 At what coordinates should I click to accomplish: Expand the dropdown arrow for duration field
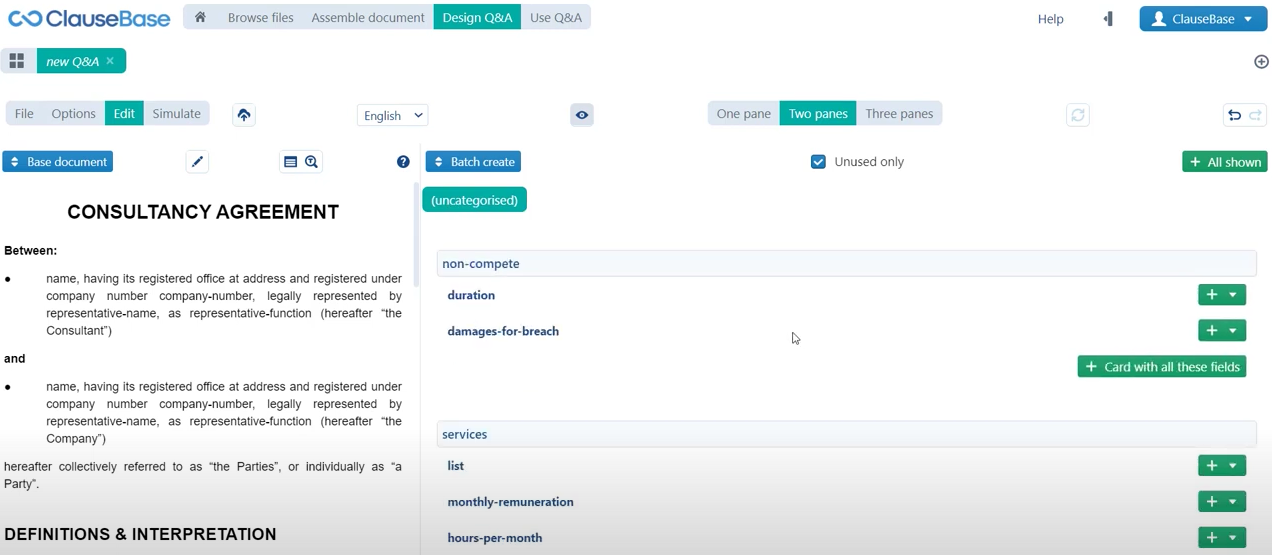pyautogui.click(x=1233, y=295)
